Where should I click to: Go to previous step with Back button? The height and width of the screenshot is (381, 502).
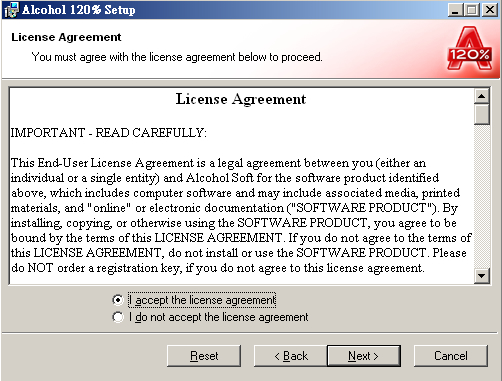point(291,356)
